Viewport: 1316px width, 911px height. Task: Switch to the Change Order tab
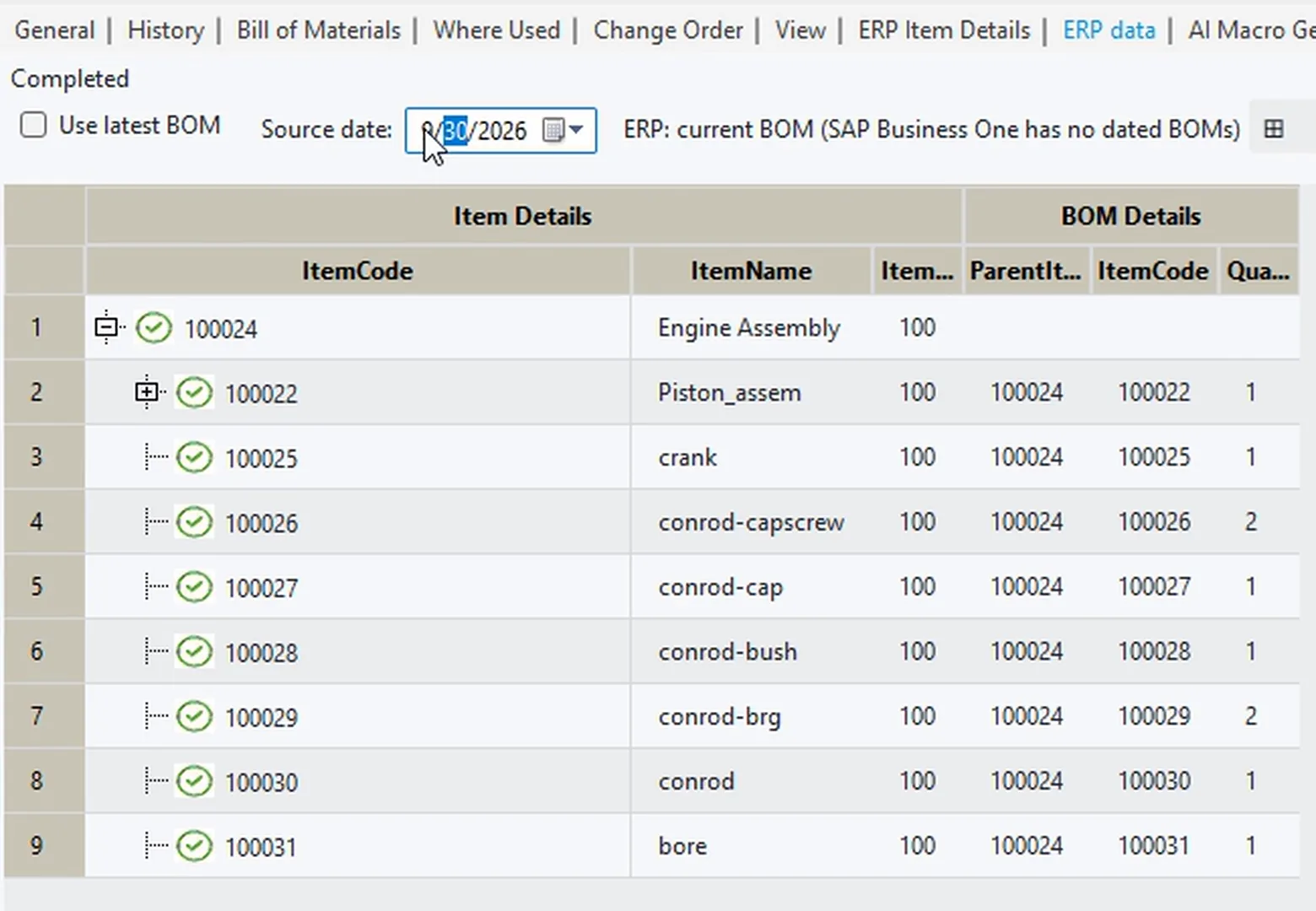[x=668, y=30]
